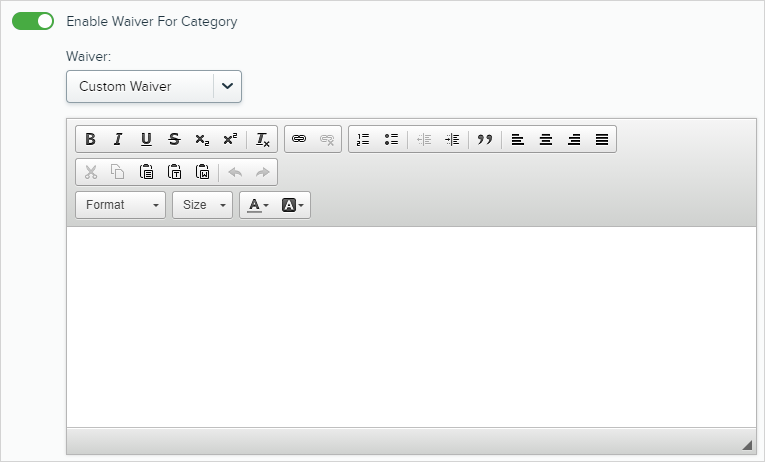The width and height of the screenshot is (765, 462).
Task: Open the Size dropdown
Action: point(202,205)
